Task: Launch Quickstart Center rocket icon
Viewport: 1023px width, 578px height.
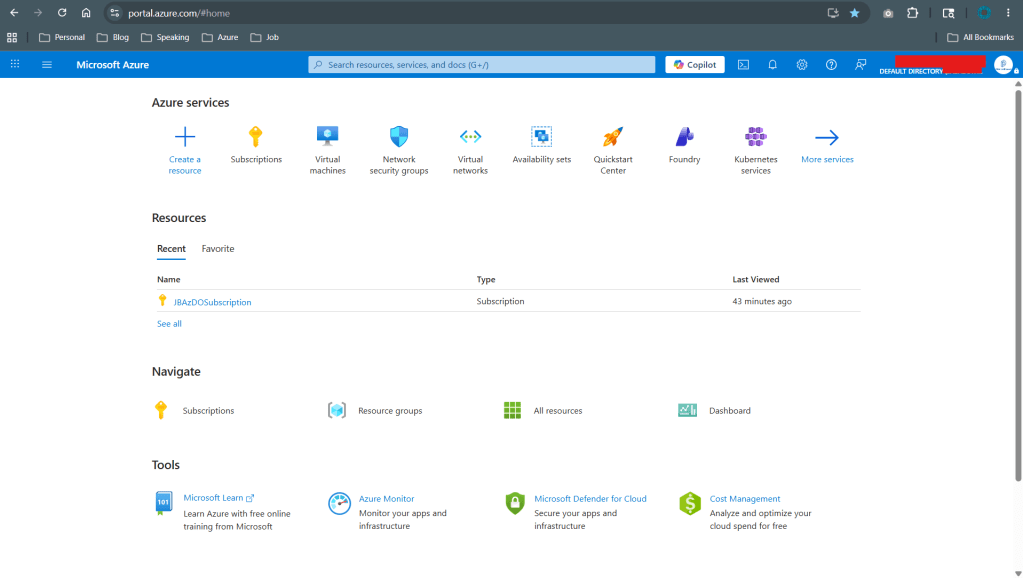Action: pyautogui.click(x=613, y=136)
